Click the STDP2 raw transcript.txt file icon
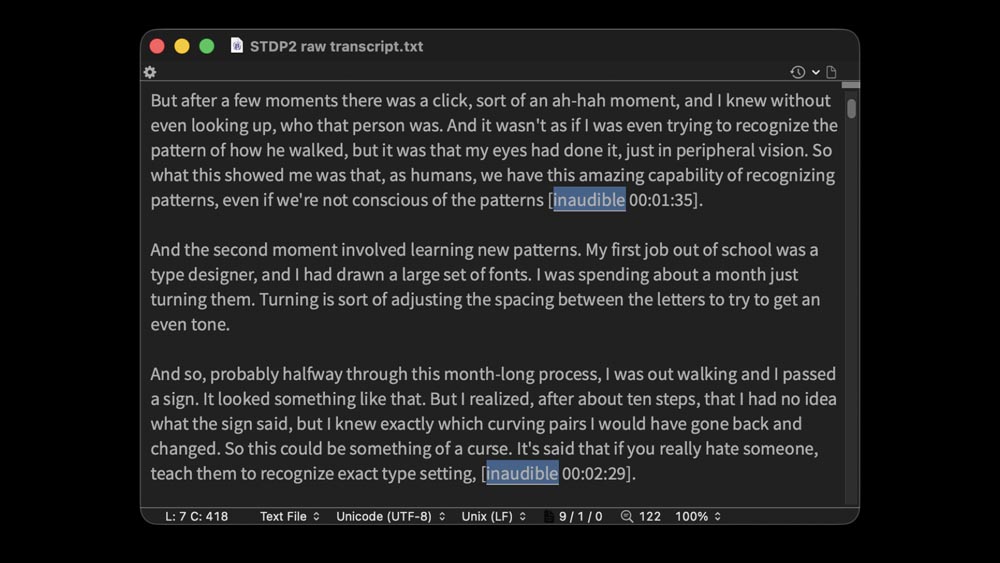Viewport: 1000px width, 563px height. pos(237,46)
